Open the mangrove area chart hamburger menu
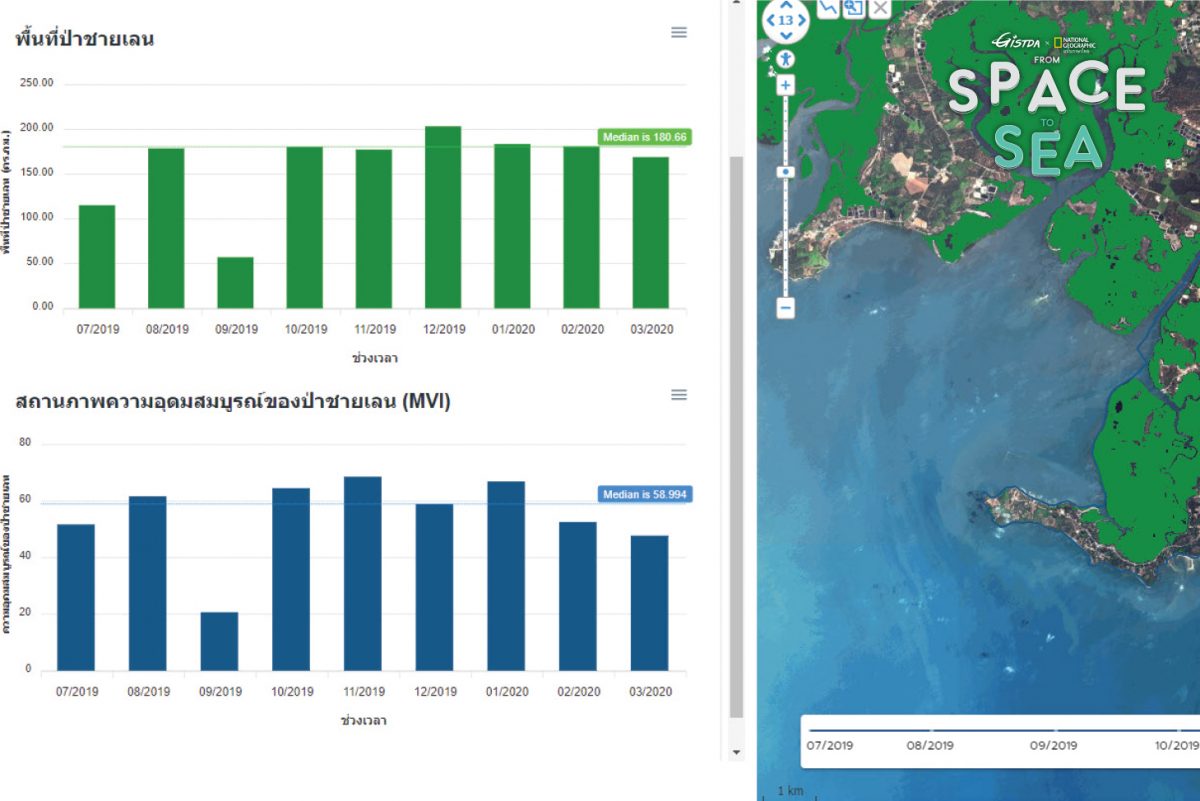 pos(679,32)
